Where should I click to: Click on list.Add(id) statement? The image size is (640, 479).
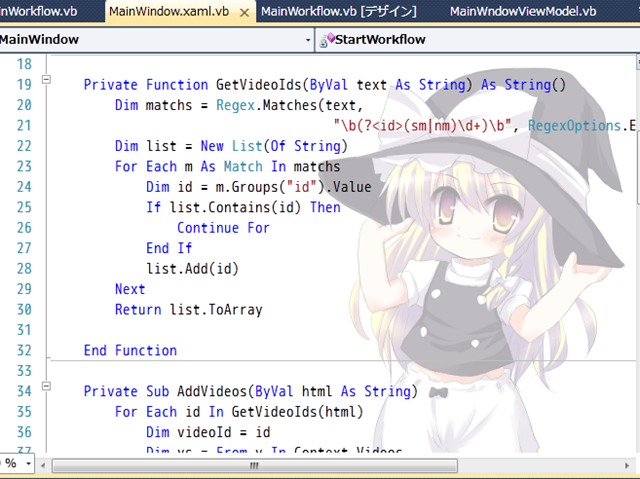(x=192, y=268)
